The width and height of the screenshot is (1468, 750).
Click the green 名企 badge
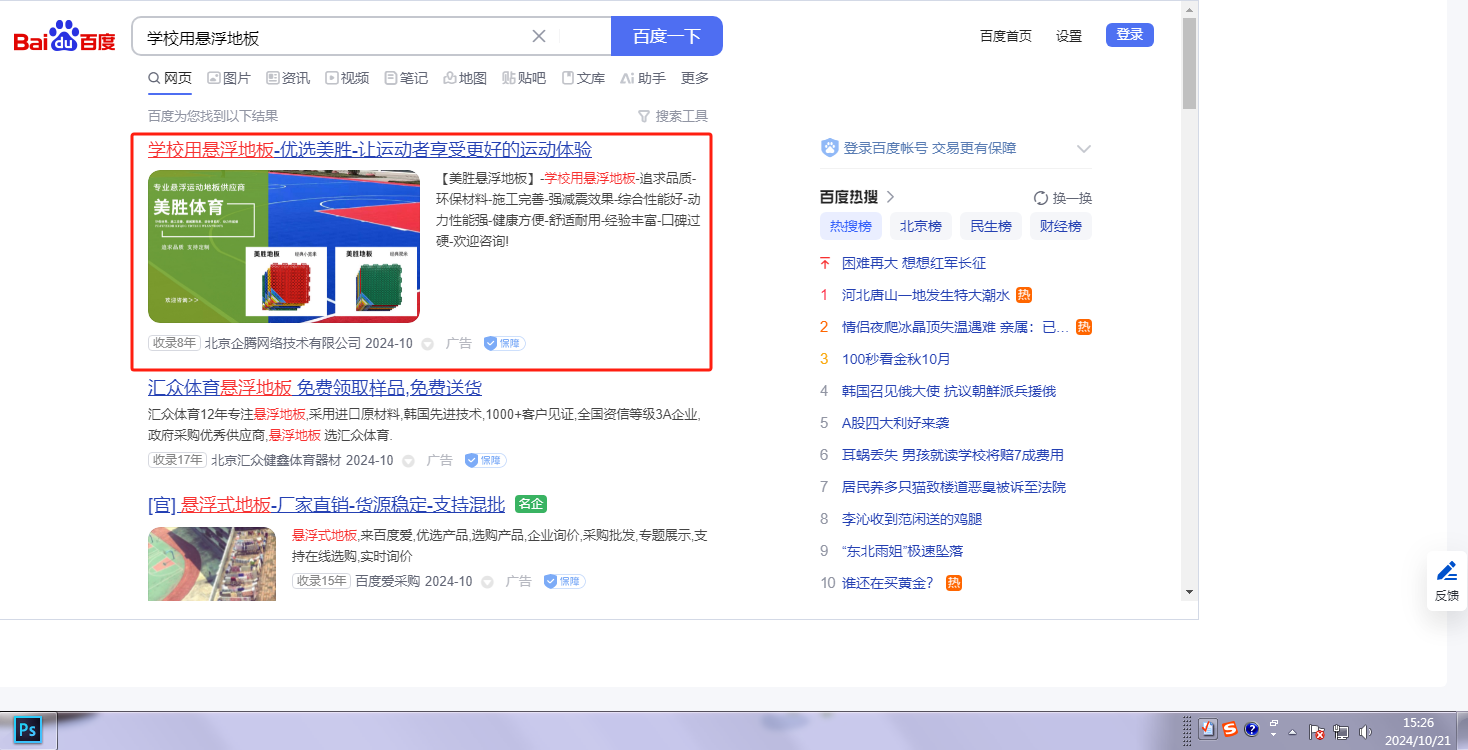pos(531,504)
